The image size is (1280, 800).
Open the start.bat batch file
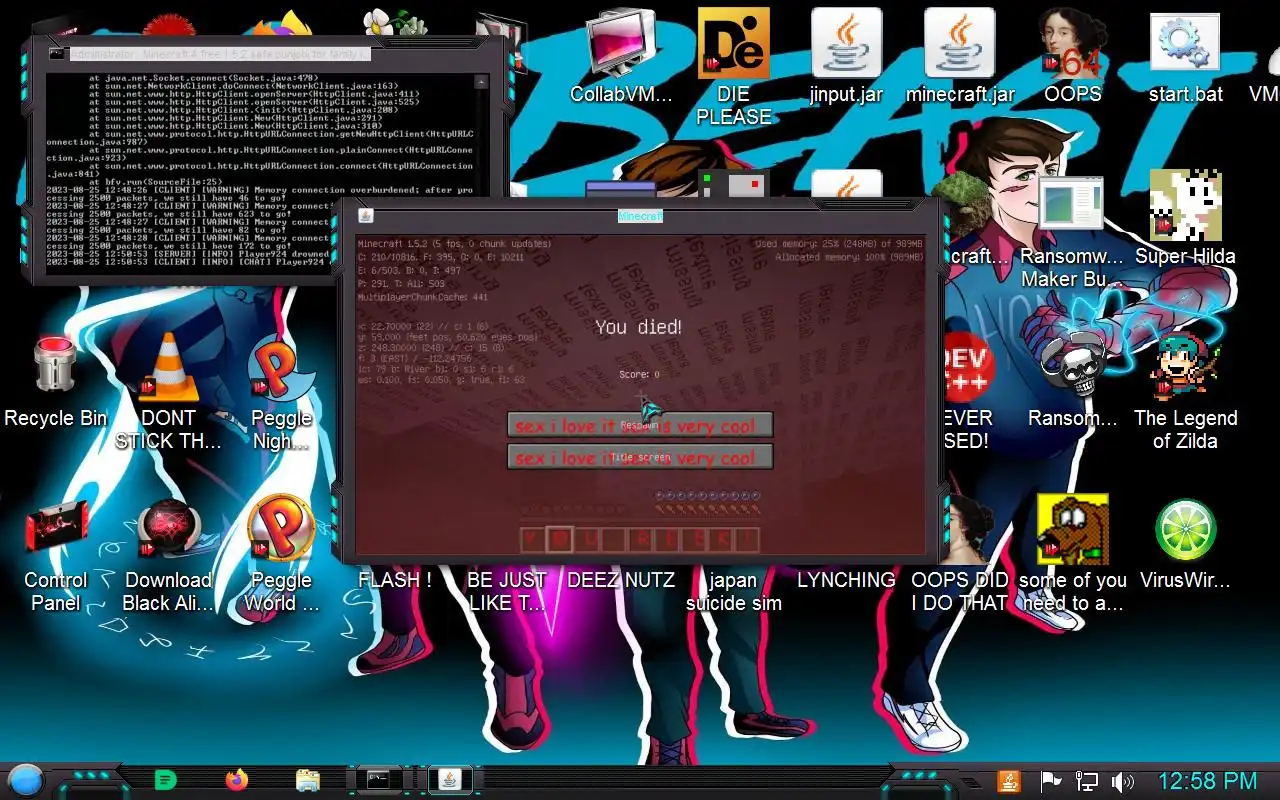[x=1186, y=57]
